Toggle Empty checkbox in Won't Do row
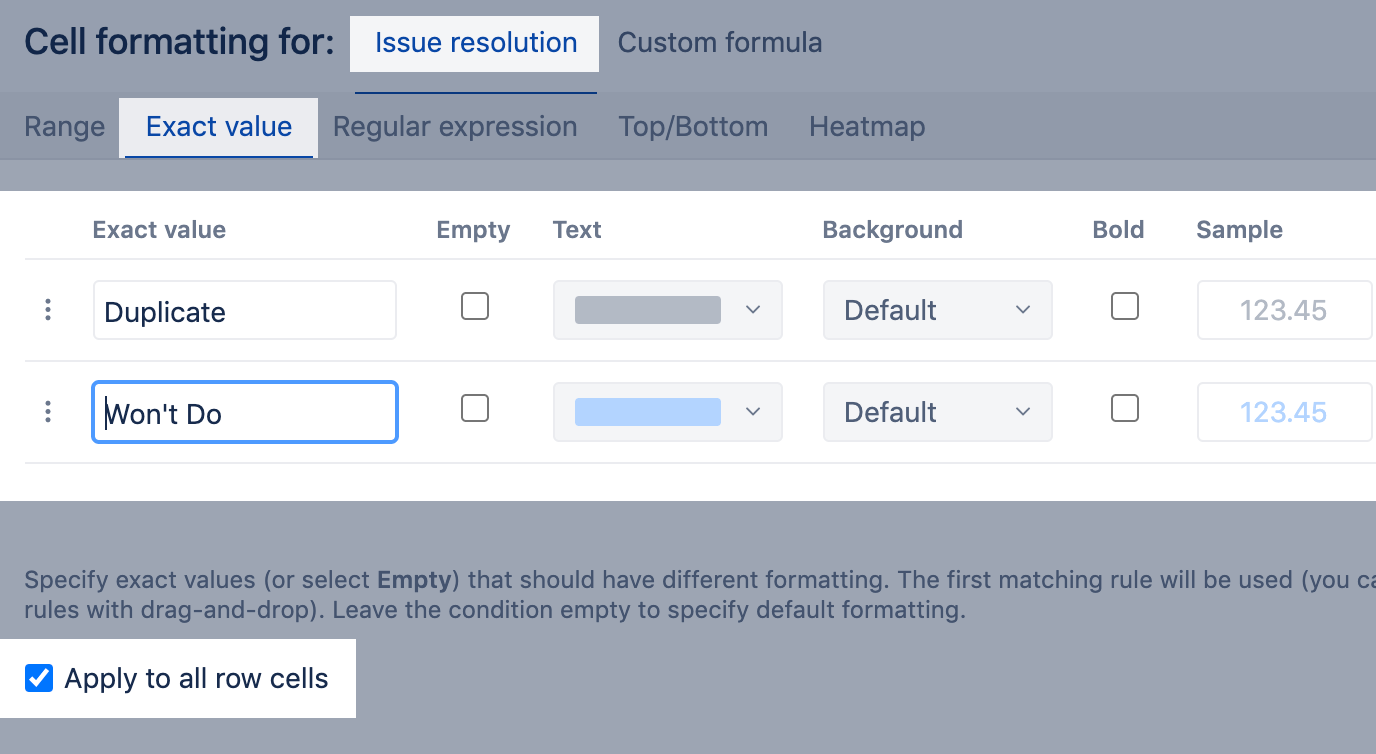This screenshot has width=1376, height=754. coord(475,408)
